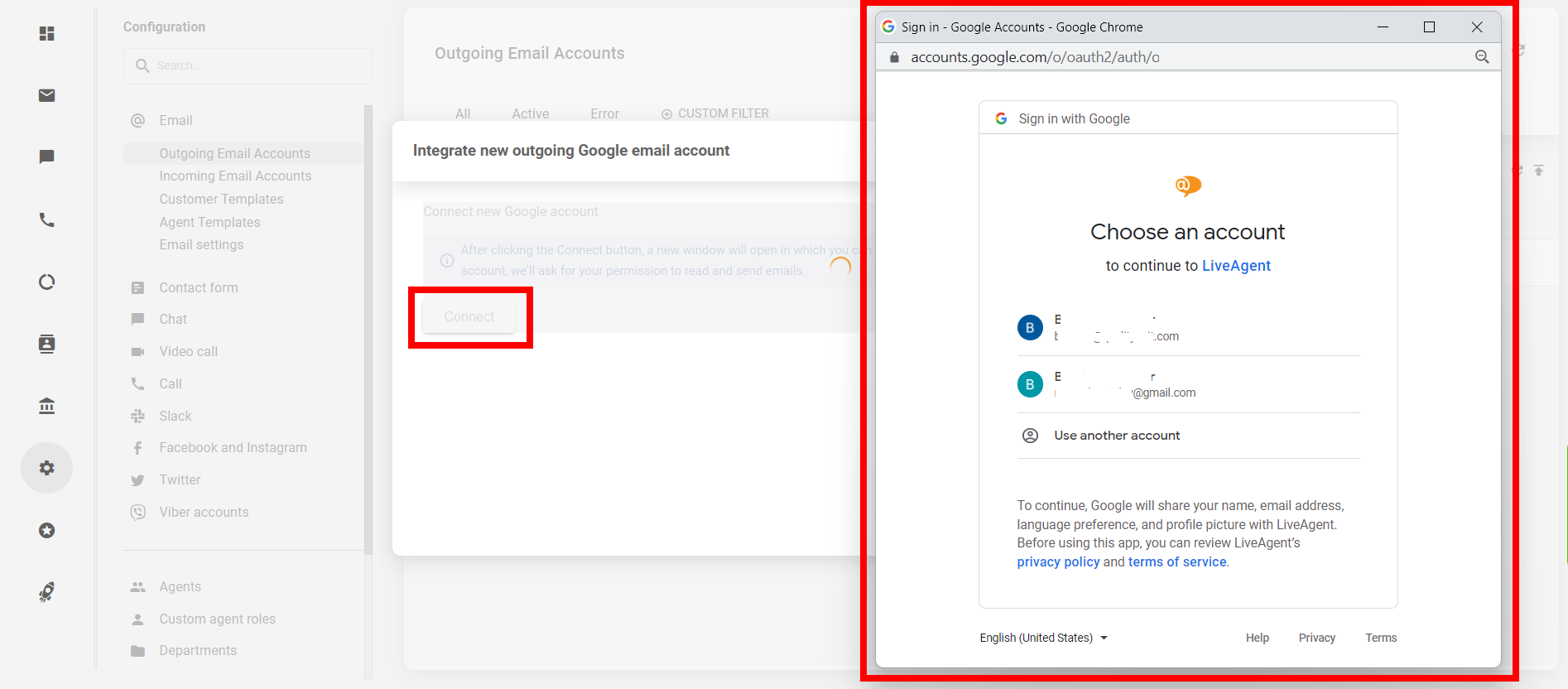Image resolution: width=1568 pixels, height=689 pixels.
Task: Open the Departments section
Action: 198,650
